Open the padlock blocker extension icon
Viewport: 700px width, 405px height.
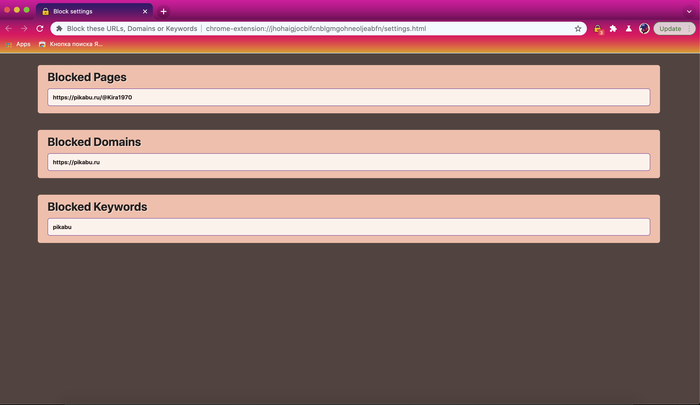click(598, 29)
